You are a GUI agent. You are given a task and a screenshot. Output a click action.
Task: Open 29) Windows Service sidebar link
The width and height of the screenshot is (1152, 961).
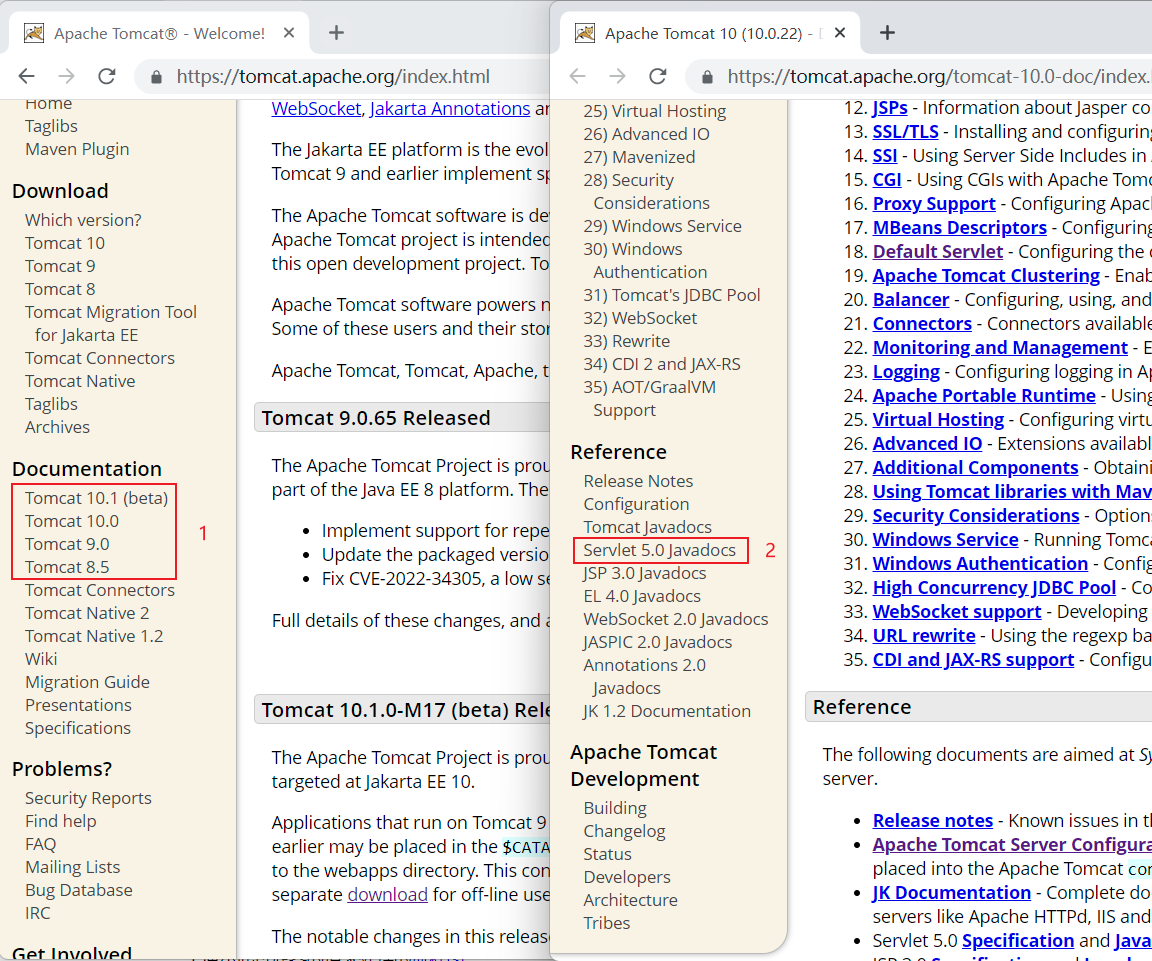tap(663, 226)
